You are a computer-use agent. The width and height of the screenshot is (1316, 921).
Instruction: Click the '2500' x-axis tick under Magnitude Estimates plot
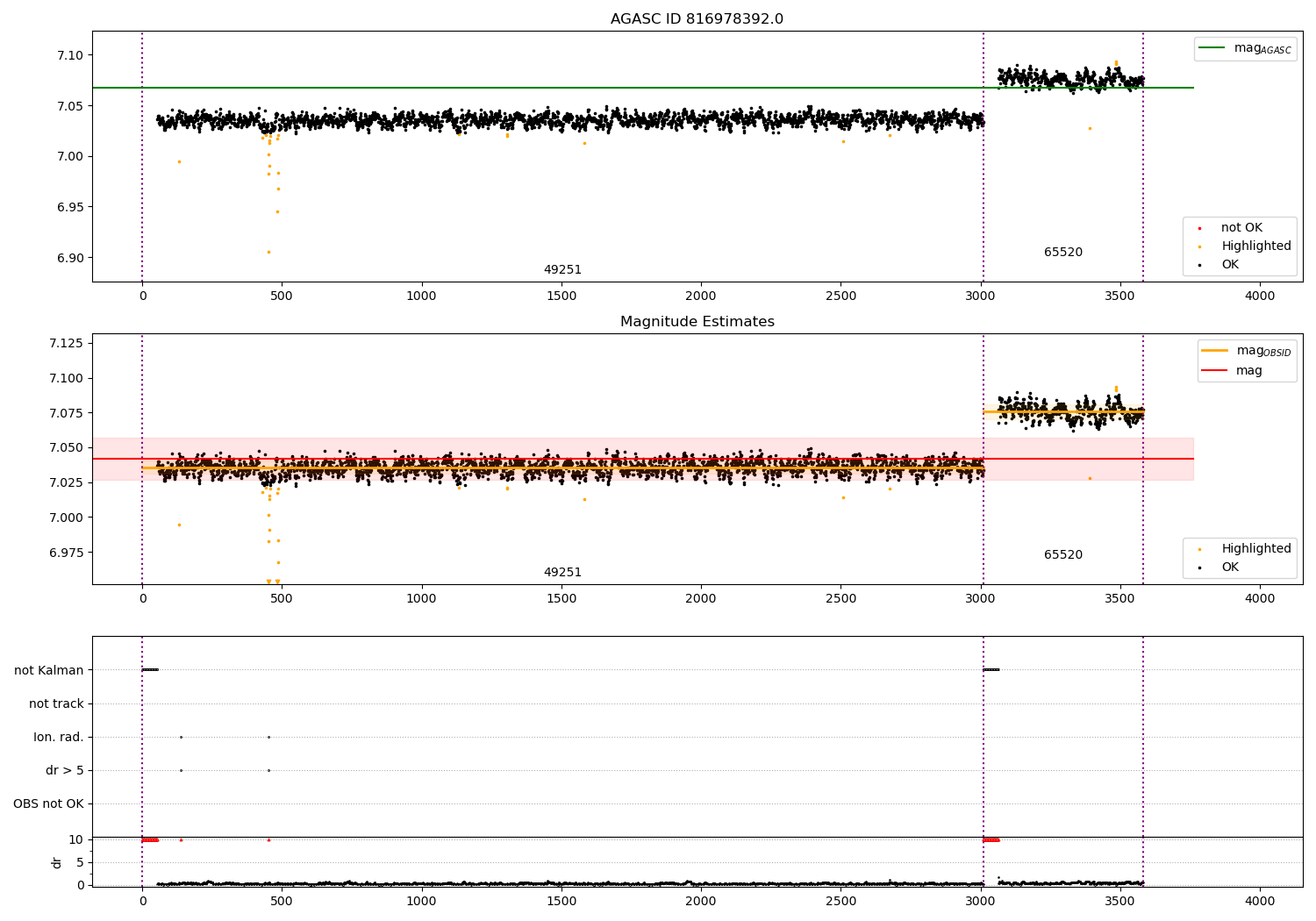(x=840, y=599)
